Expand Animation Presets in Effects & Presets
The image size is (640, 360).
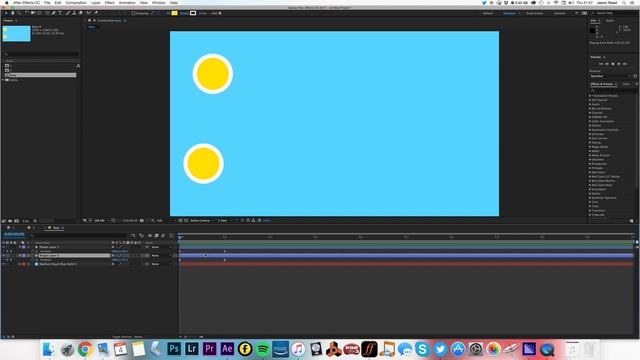coord(590,96)
